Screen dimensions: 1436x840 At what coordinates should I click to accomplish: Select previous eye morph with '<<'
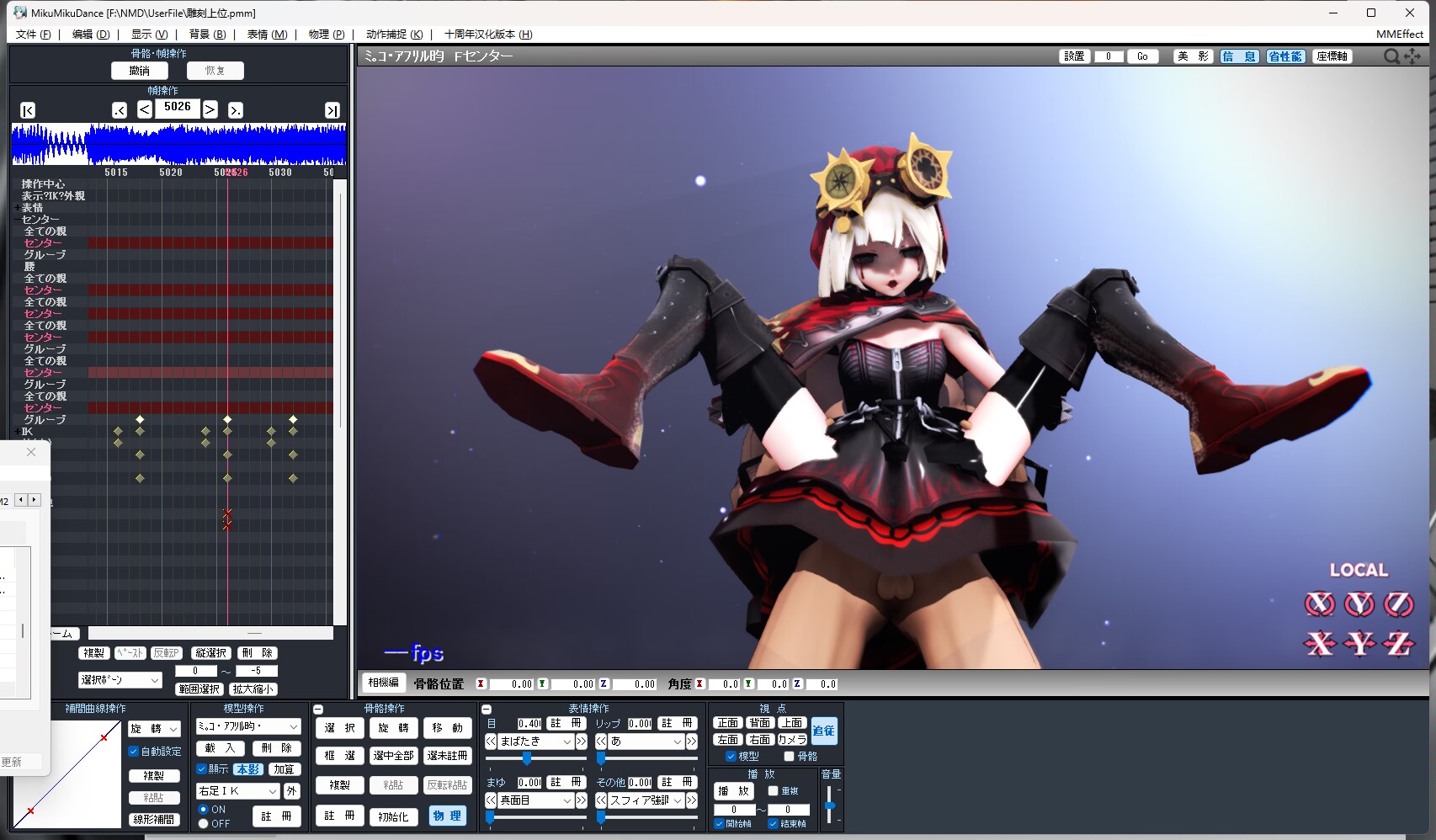coord(491,742)
